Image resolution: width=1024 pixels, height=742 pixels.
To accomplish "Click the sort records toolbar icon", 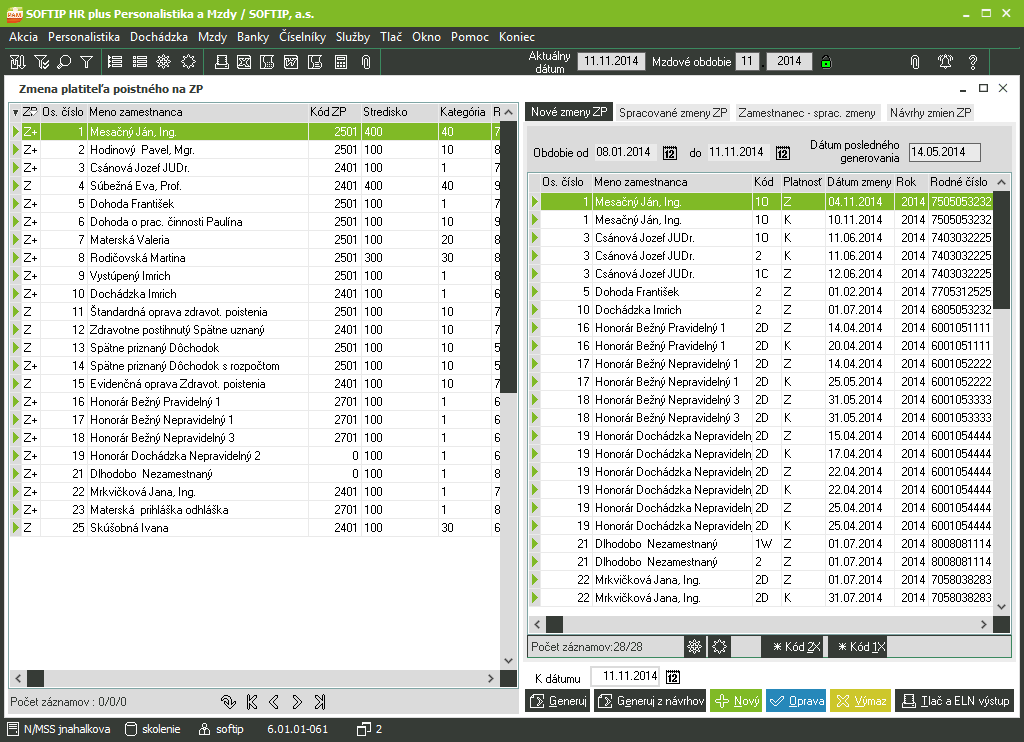I will tap(17, 62).
